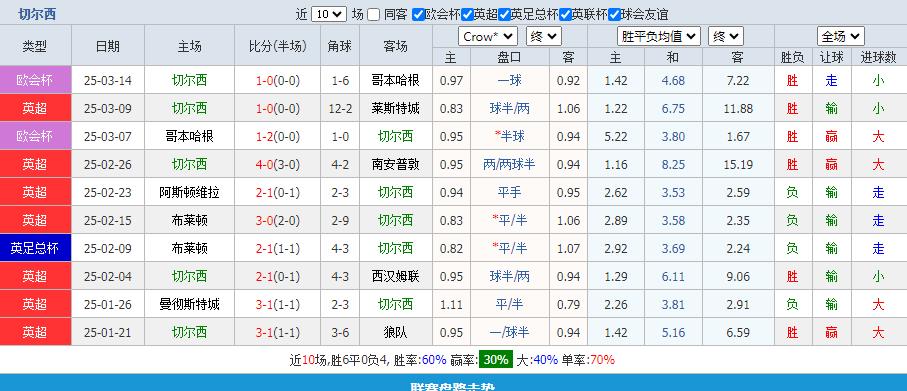The height and width of the screenshot is (391, 907).
Task: Uncheck the 欧会杯 filter checkbox
Action: [418, 14]
